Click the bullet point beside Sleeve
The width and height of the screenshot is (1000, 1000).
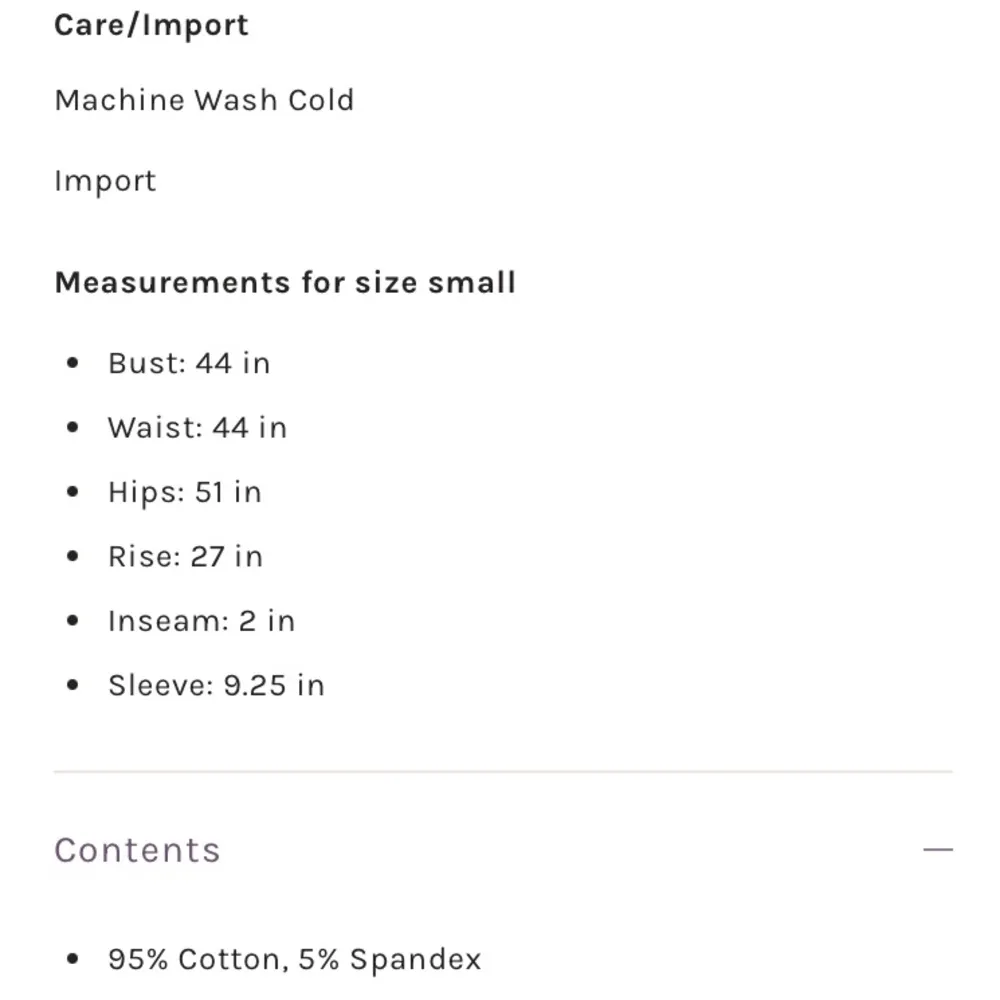pos(72,686)
